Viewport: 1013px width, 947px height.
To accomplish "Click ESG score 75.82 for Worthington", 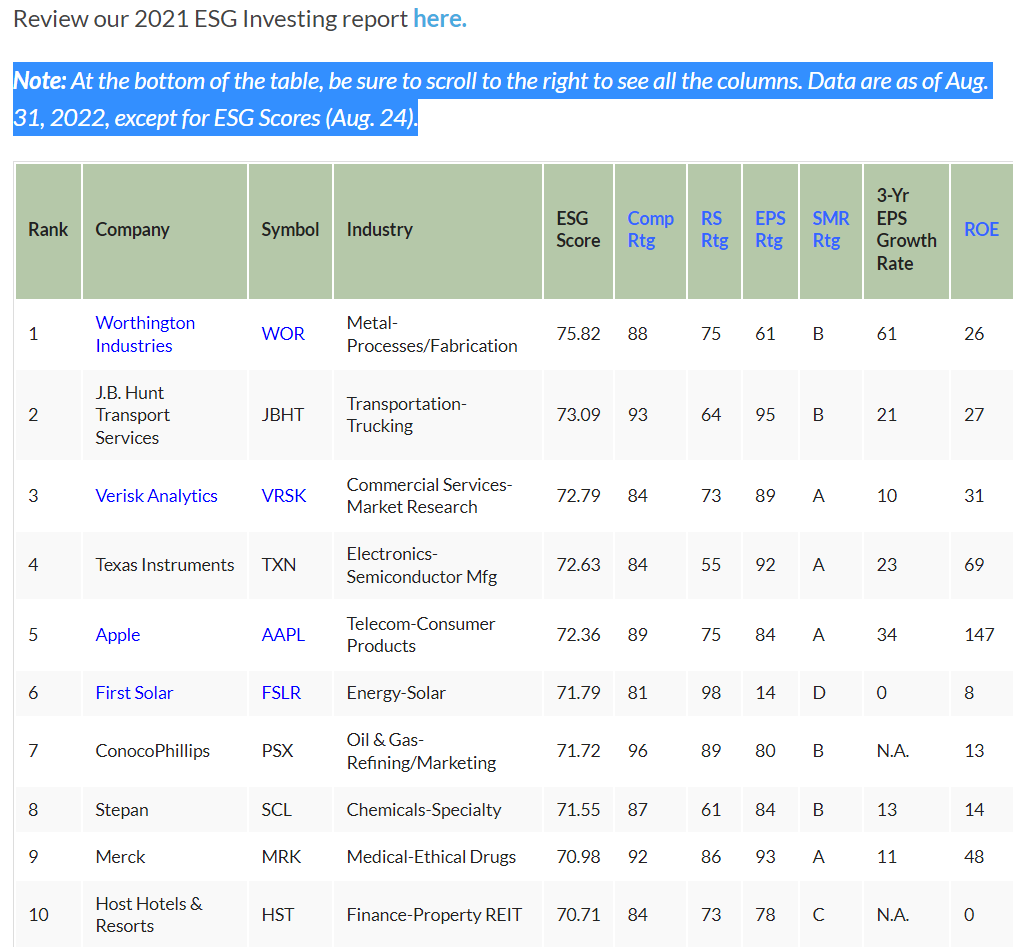I will [x=578, y=334].
